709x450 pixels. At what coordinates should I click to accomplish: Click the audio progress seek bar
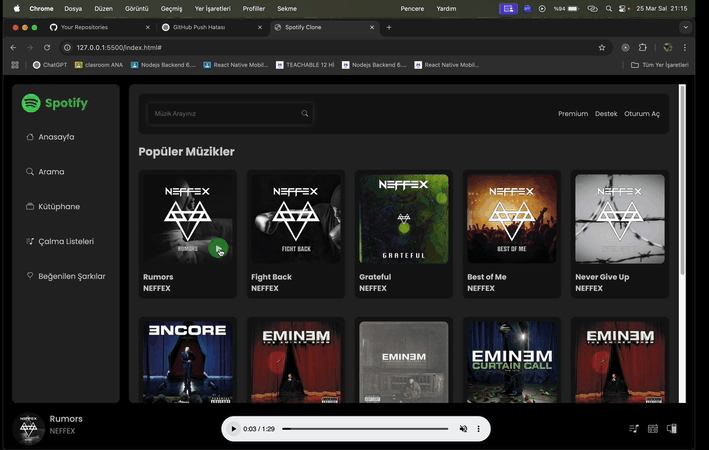(365, 429)
